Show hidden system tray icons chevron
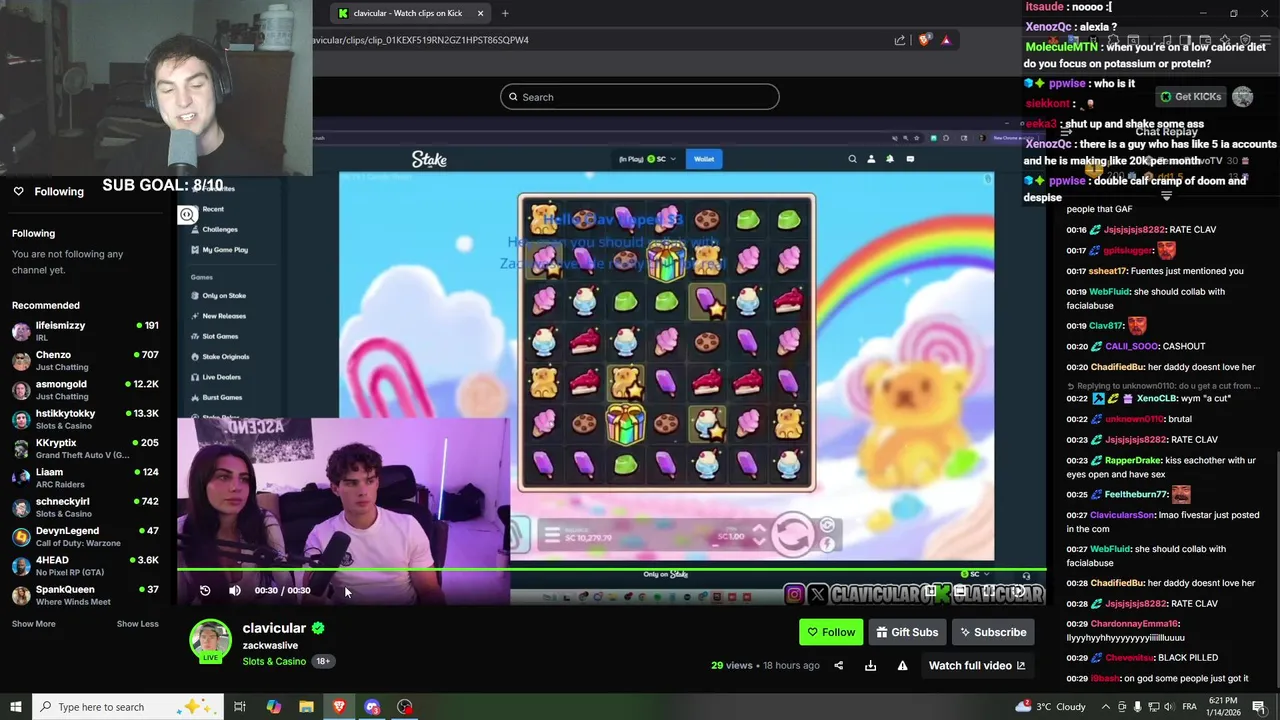The image size is (1280, 720). pos(1105,707)
